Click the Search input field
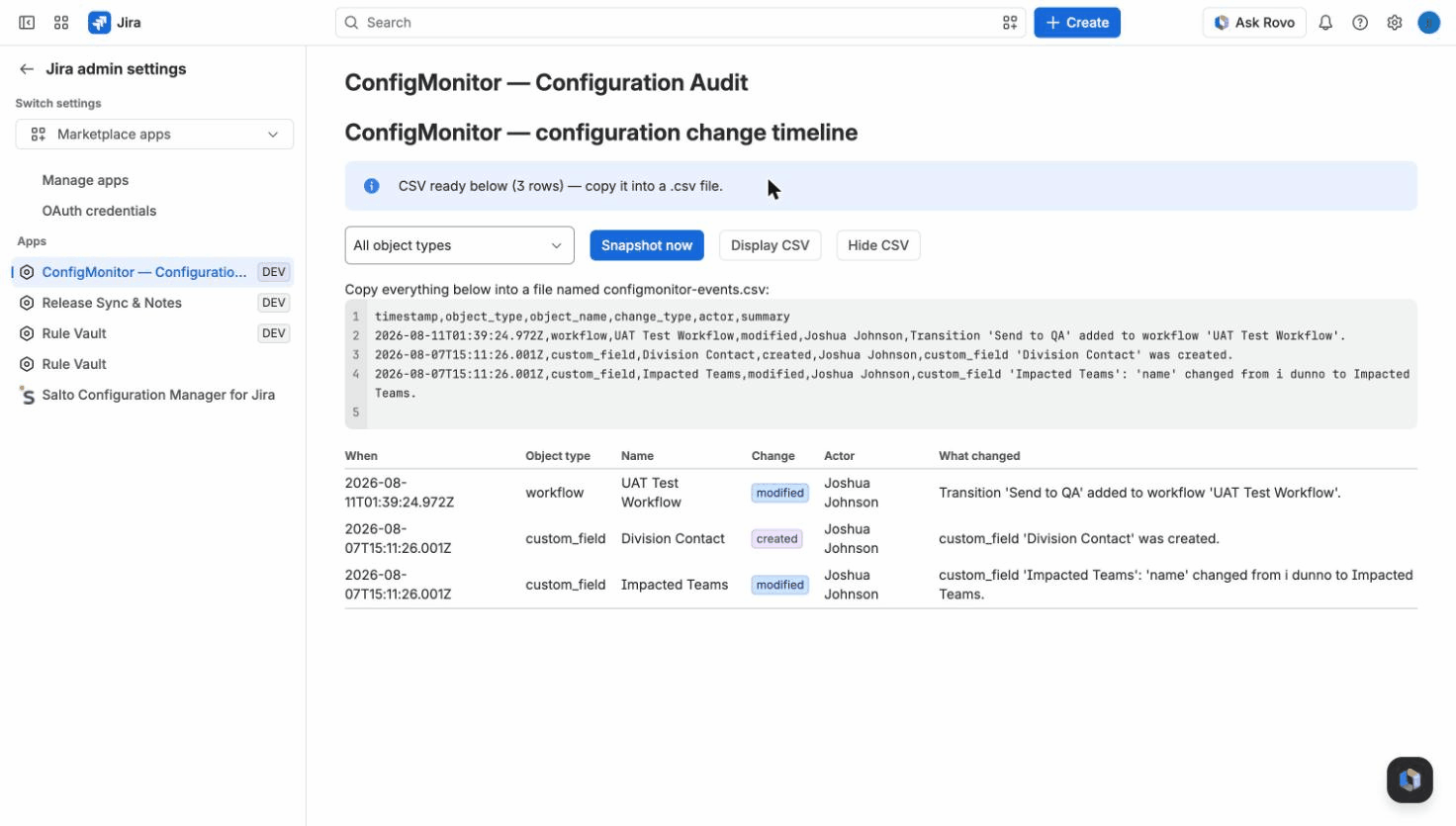This screenshot has height=826, width=1456. 681,22
